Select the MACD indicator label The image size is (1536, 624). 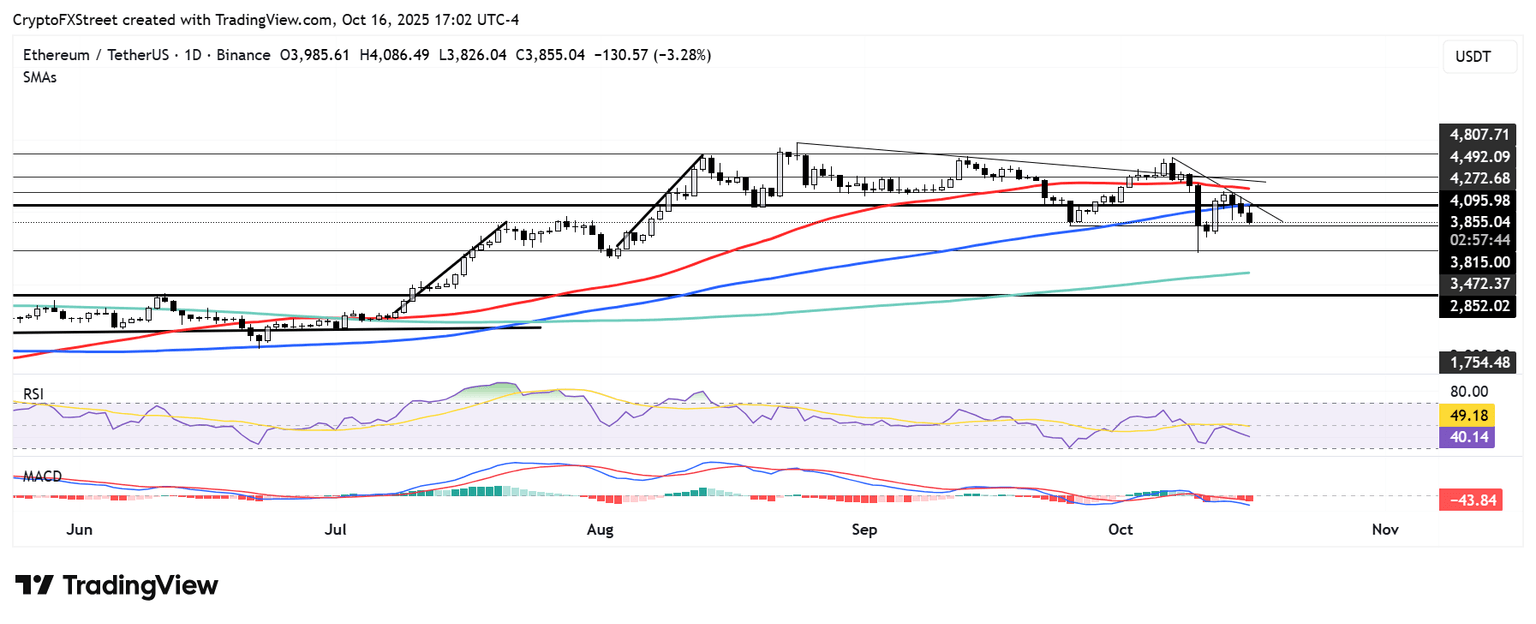click(43, 477)
